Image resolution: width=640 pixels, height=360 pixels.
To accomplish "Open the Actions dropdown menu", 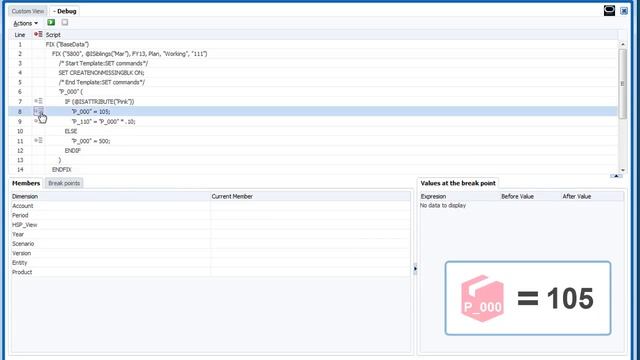I will click(25, 23).
